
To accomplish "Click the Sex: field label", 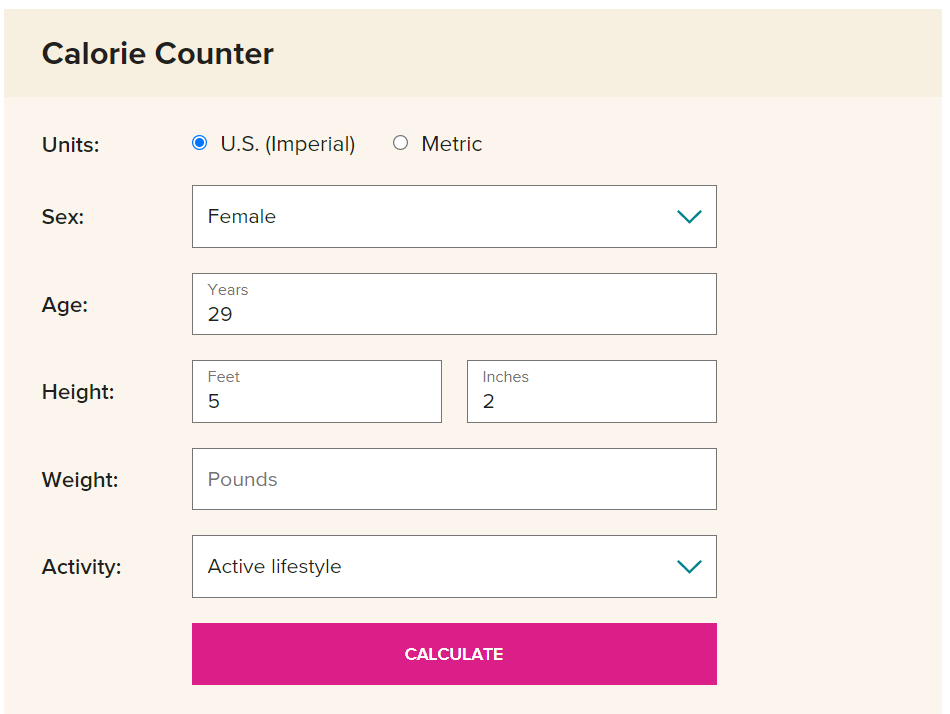I will click(x=63, y=217).
